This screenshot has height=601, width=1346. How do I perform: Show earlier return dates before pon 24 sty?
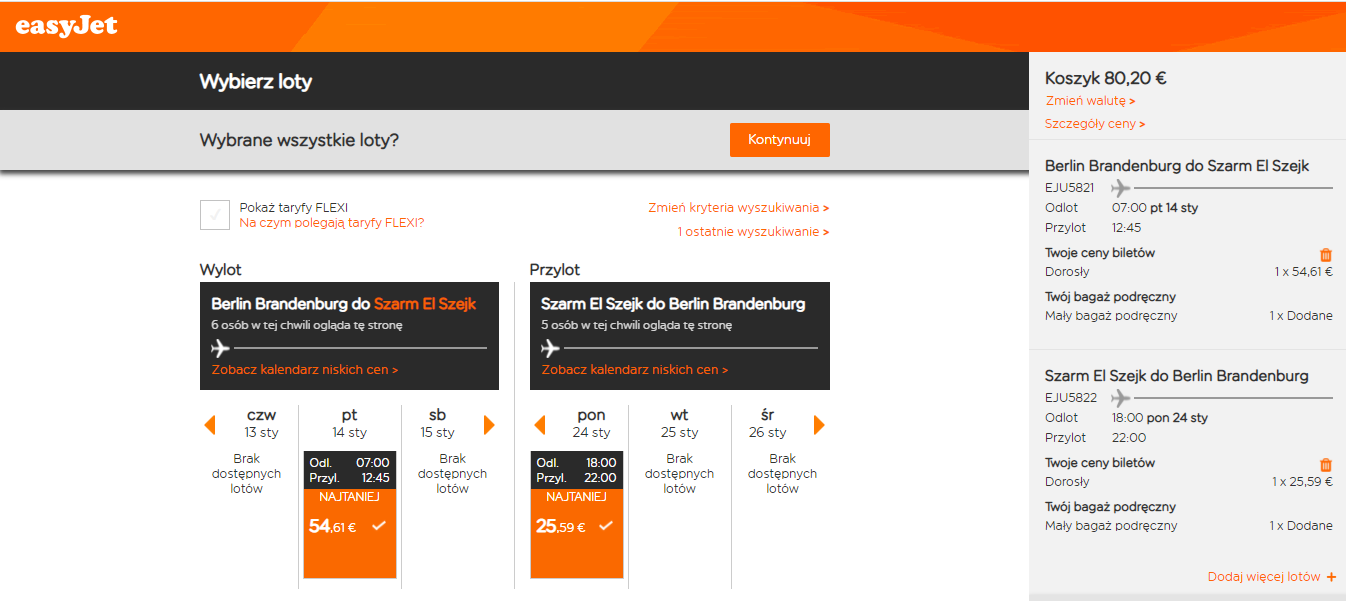click(540, 425)
